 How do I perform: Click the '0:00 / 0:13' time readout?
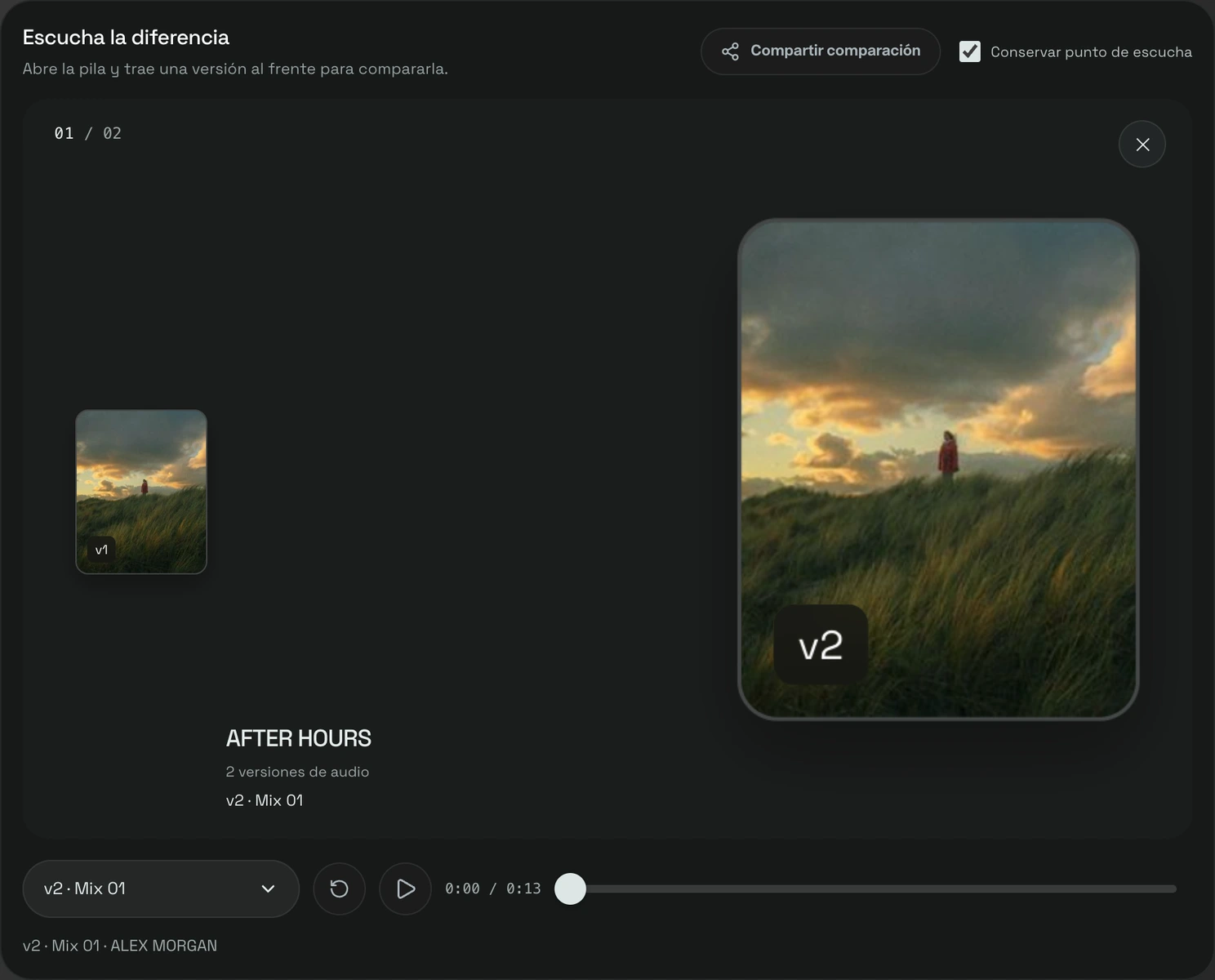[x=493, y=889]
